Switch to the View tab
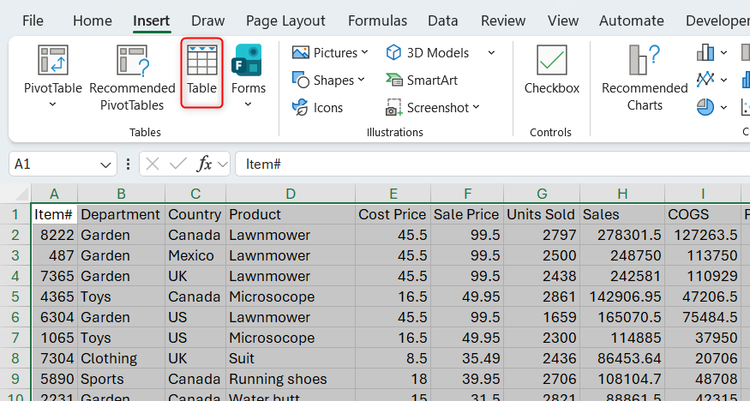The width and height of the screenshot is (750, 401). point(563,21)
